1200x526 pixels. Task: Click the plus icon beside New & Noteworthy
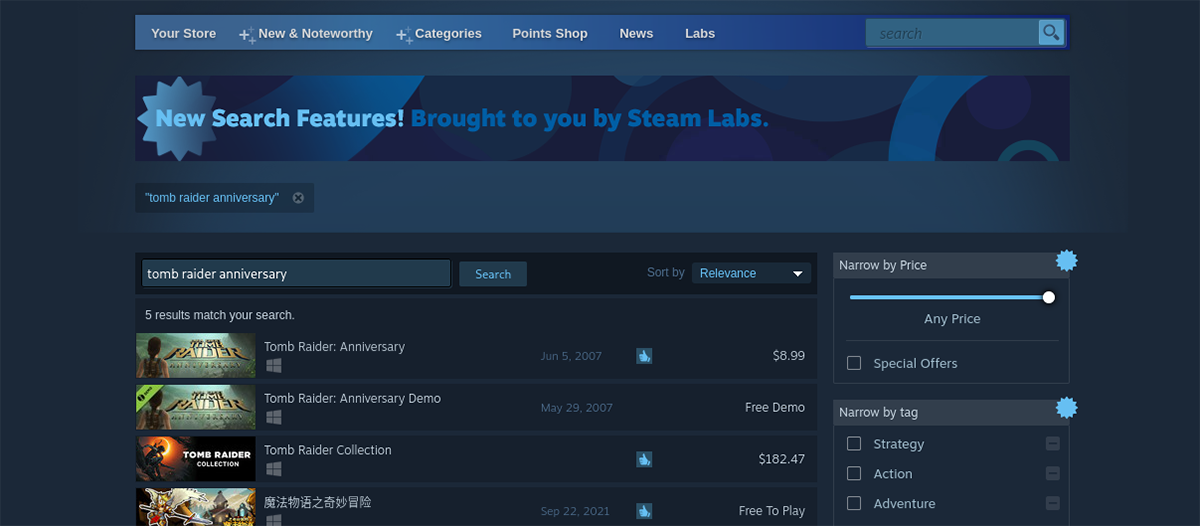(246, 35)
